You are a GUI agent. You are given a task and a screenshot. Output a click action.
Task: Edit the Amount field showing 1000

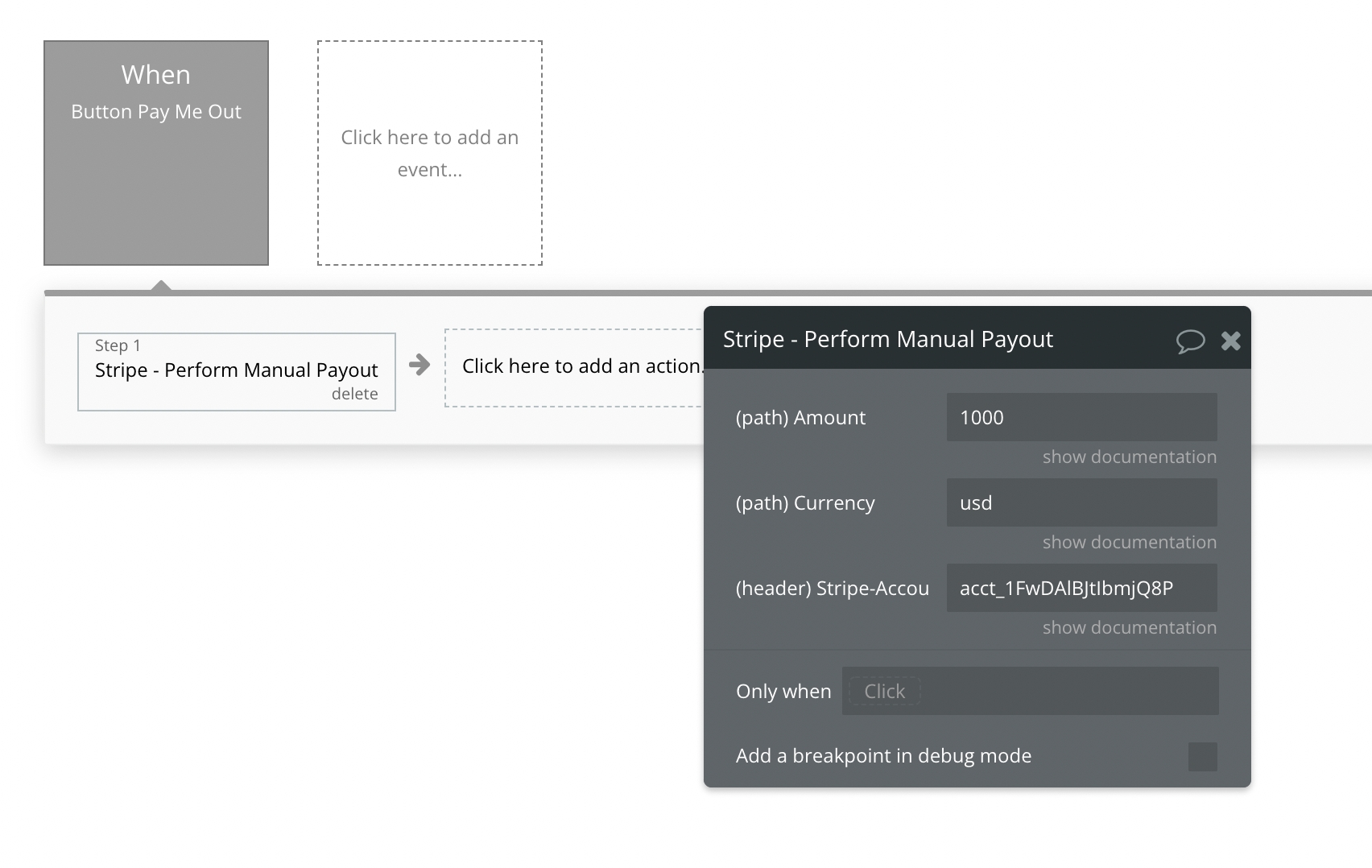1081,417
